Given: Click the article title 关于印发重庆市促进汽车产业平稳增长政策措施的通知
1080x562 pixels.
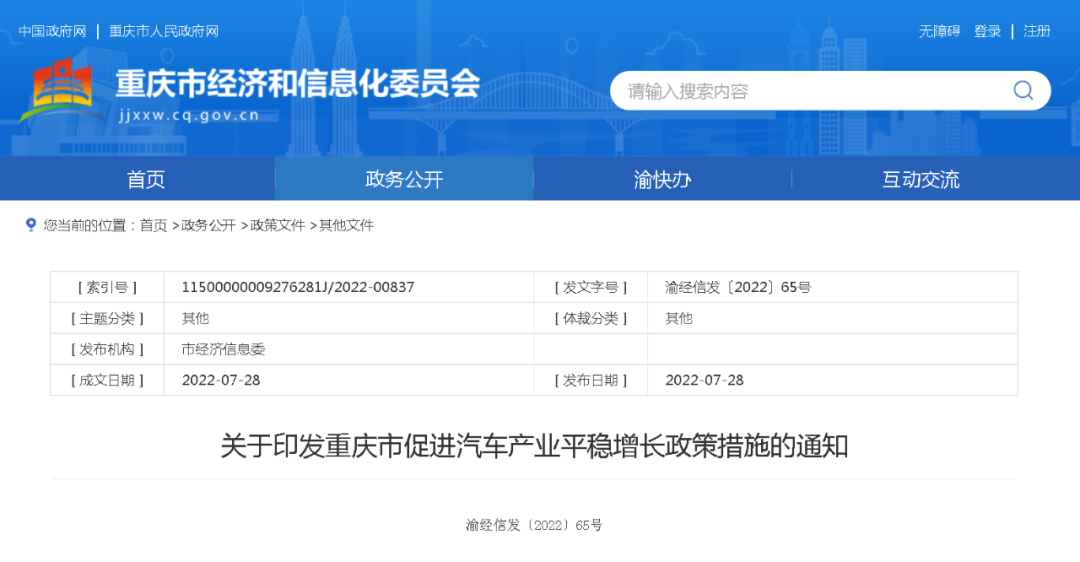Looking at the screenshot, I should (x=534, y=446).
